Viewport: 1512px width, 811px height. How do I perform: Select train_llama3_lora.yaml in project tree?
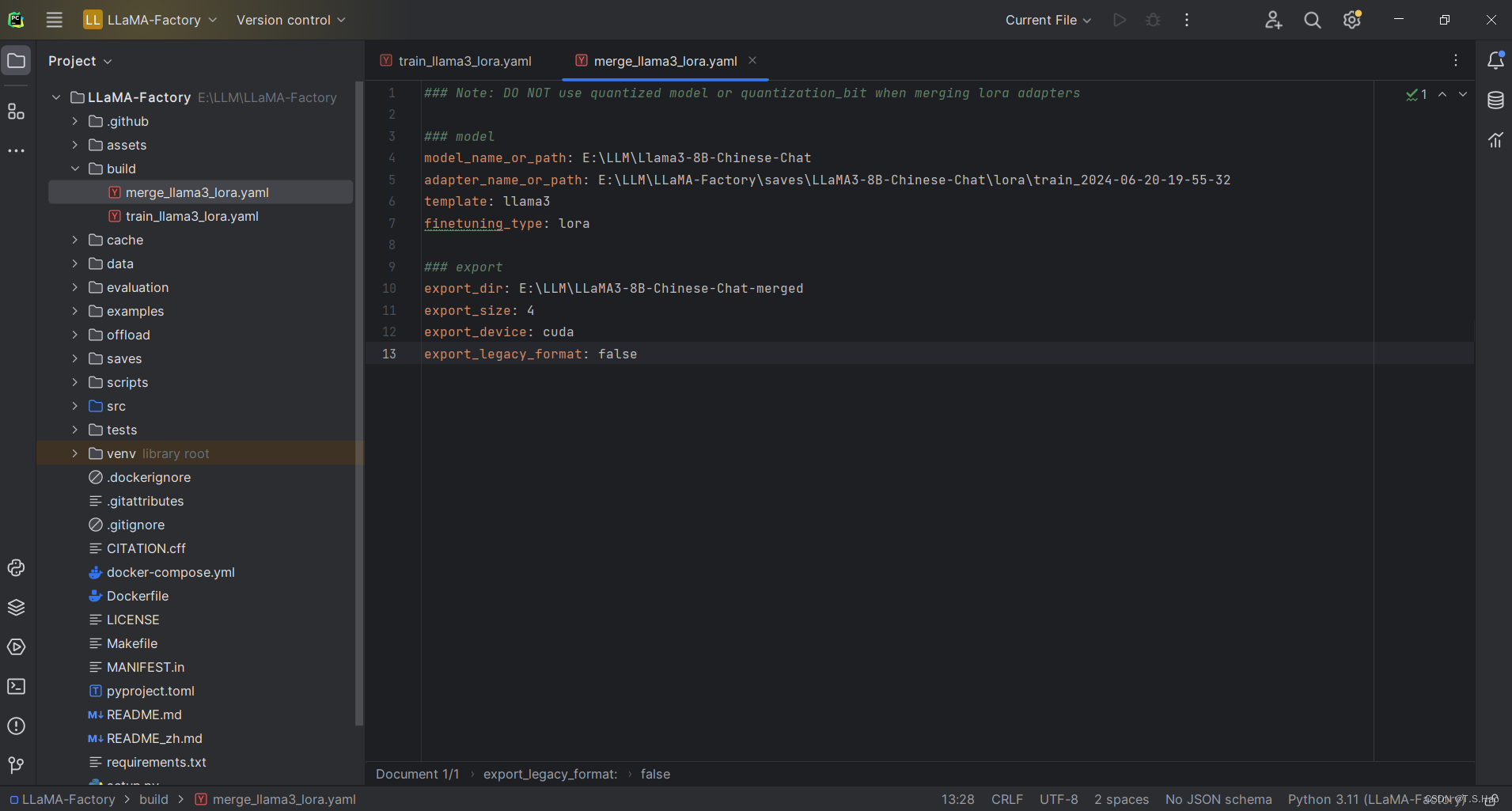pyautogui.click(x=192, y=216)
